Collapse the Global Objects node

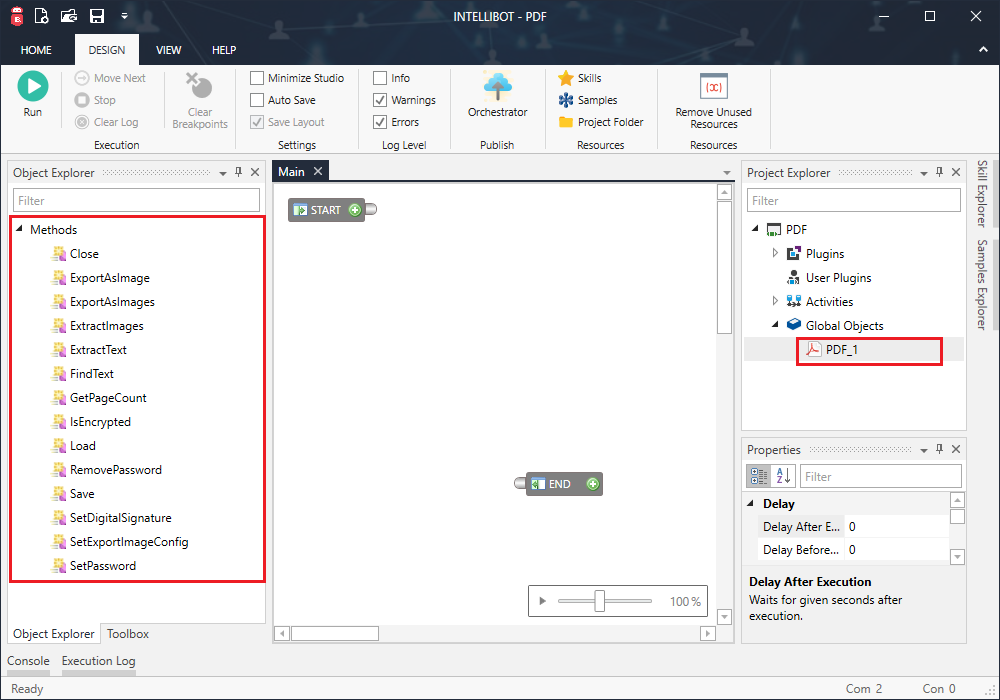point(775,324)
